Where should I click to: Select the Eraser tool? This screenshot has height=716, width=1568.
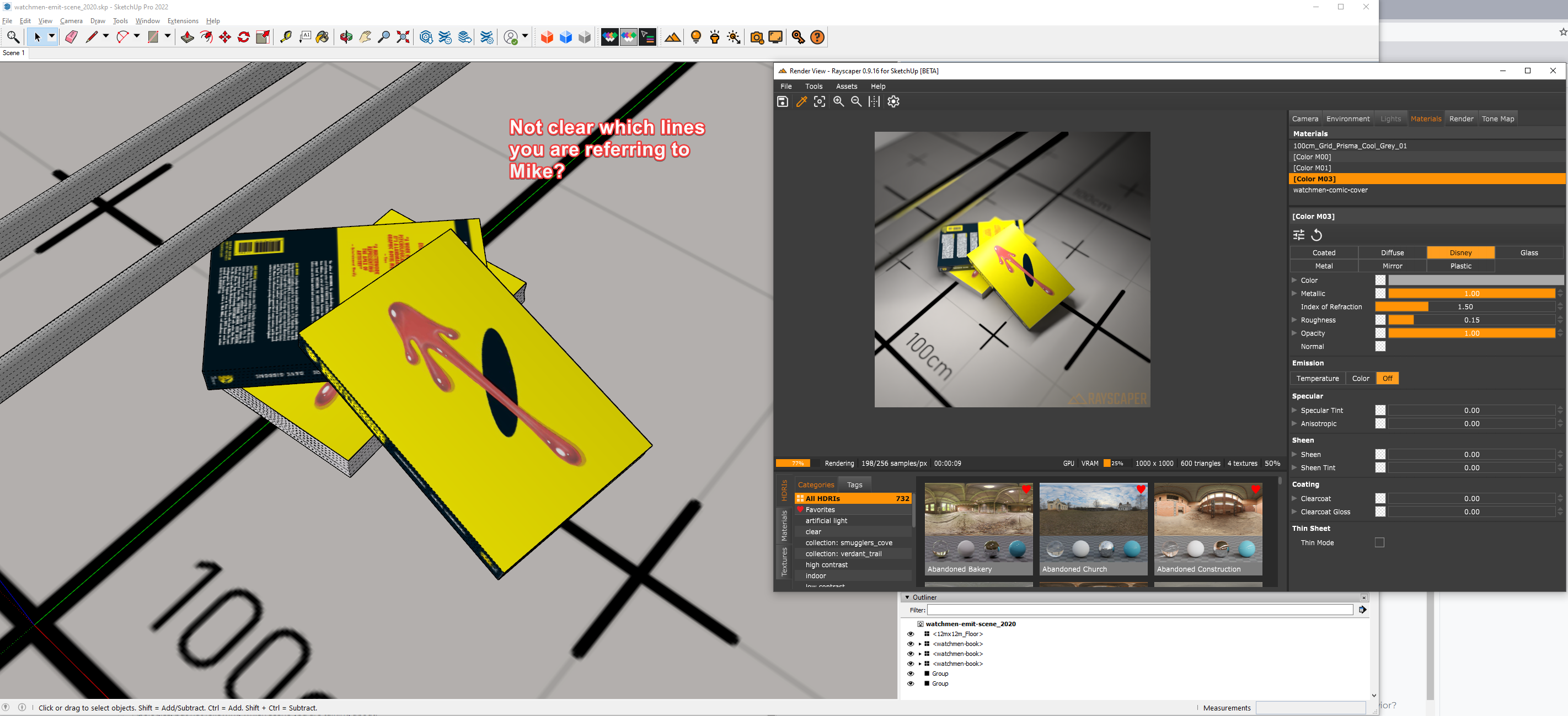click(71, 37)
